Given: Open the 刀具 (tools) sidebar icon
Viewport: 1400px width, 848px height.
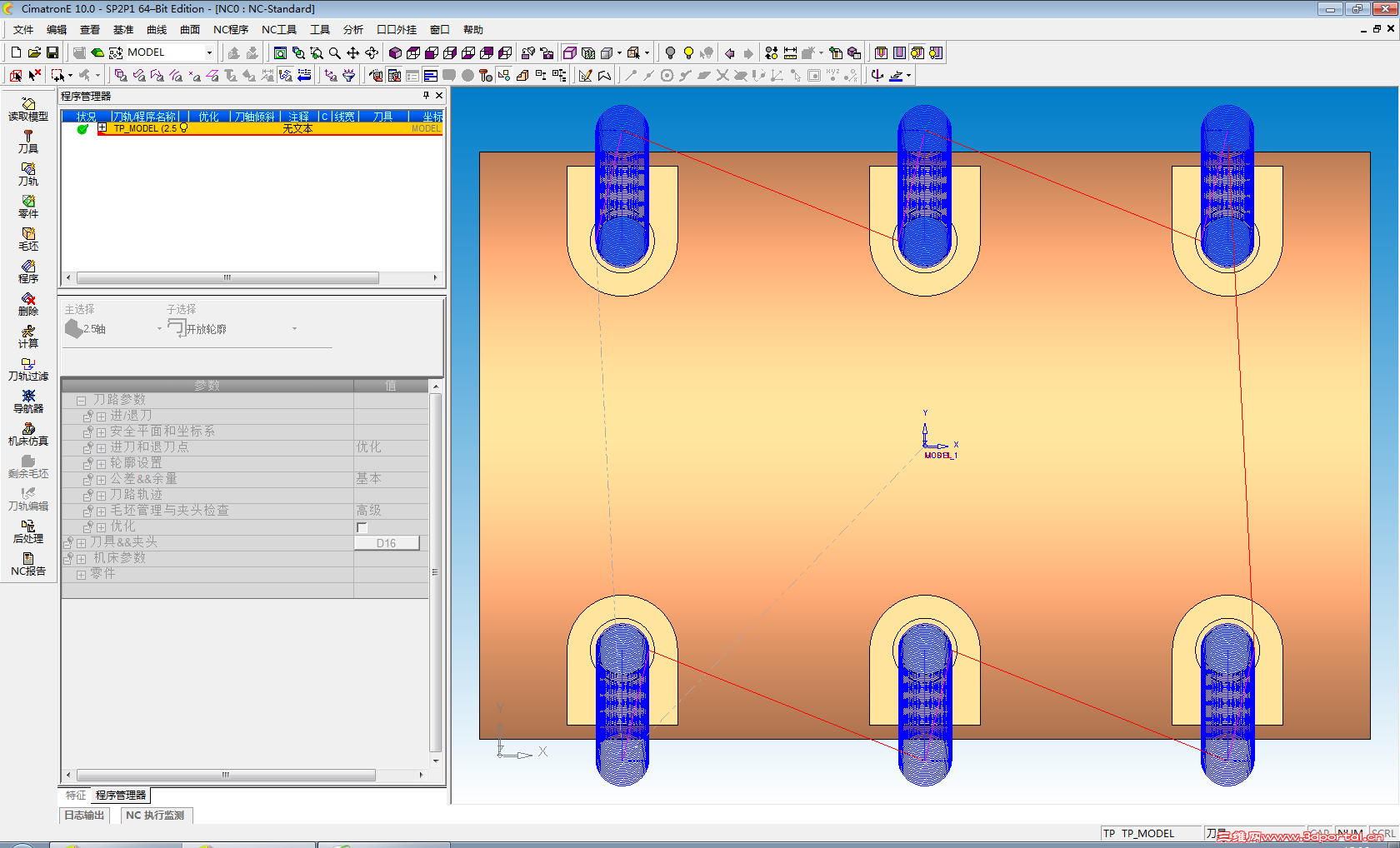Looking at the screenshot, I should point(28,142).
